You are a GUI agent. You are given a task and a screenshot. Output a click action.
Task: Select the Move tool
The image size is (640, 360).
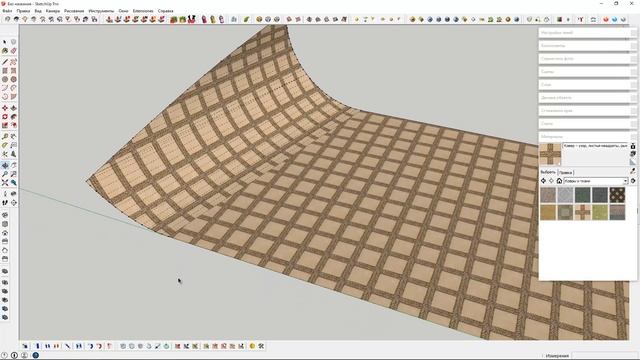point(4,108)
